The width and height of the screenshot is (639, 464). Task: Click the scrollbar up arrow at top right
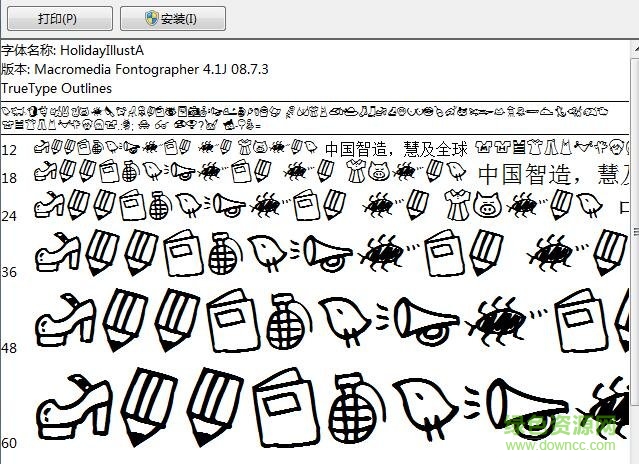tap(636, 49)
